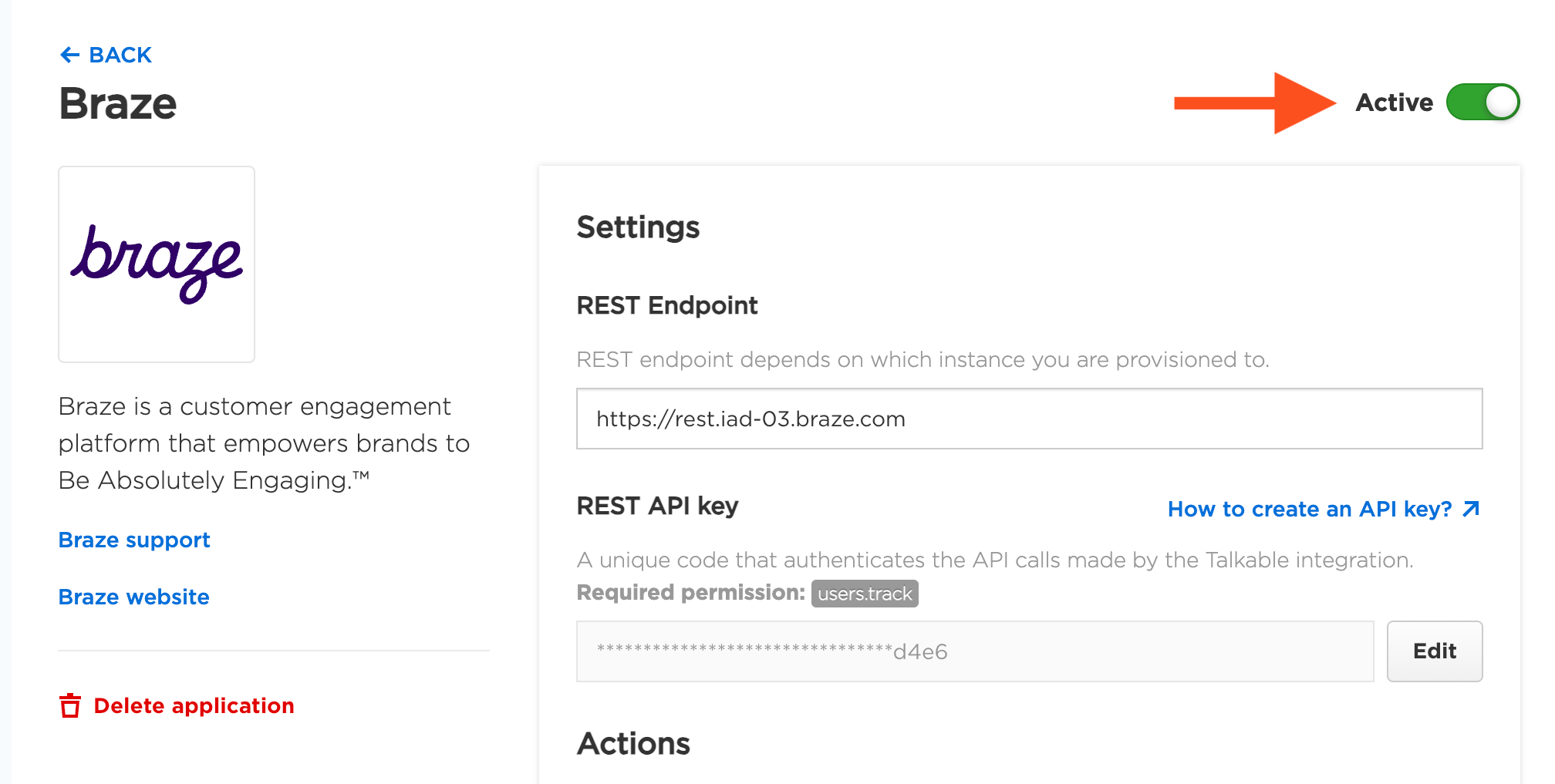Click the external link arrow icon

[x=1471, y=509]
